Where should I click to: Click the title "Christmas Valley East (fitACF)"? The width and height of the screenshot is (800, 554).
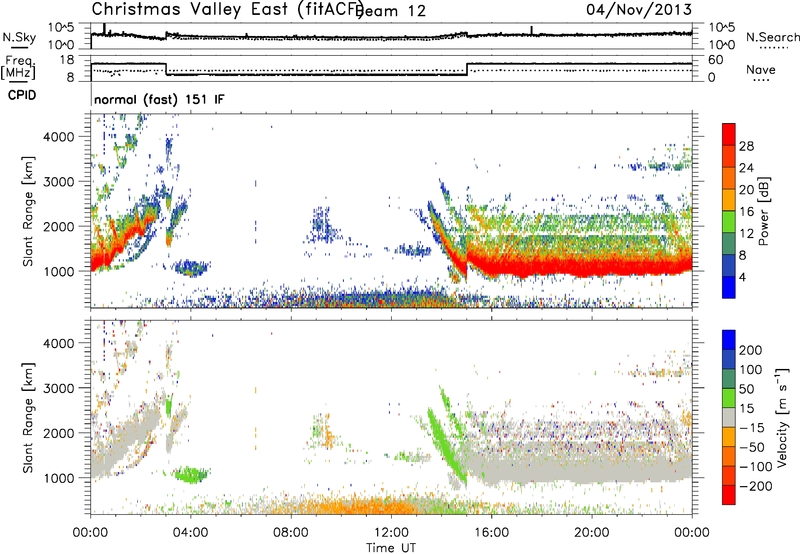click(x=228, y=9)
